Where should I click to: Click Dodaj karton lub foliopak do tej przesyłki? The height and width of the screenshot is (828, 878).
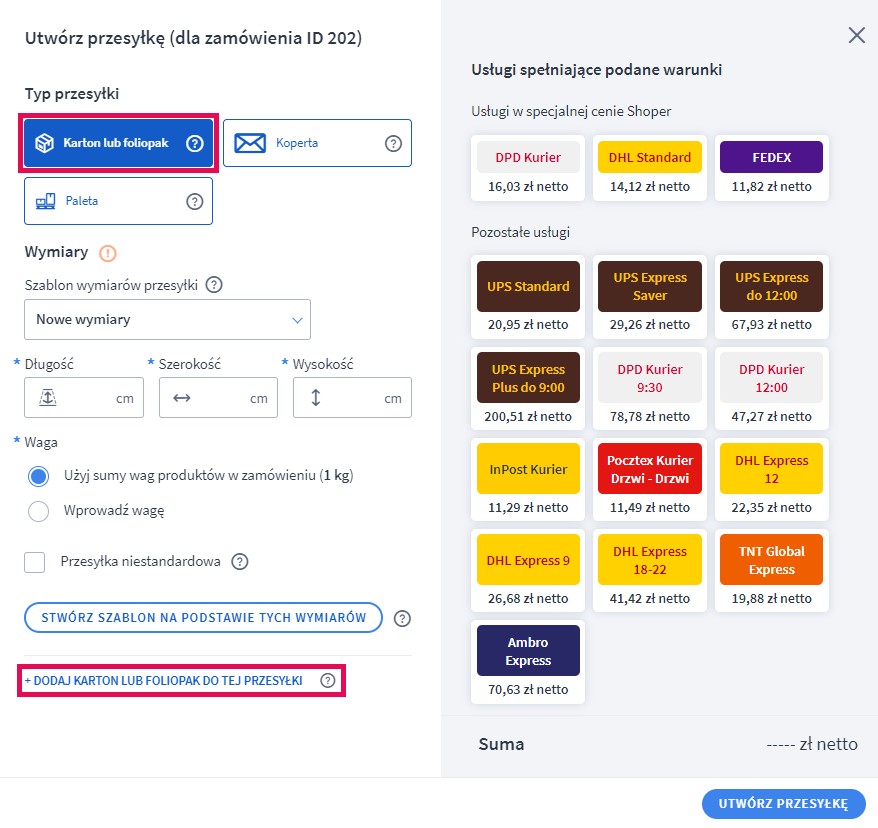pos(163,680)
